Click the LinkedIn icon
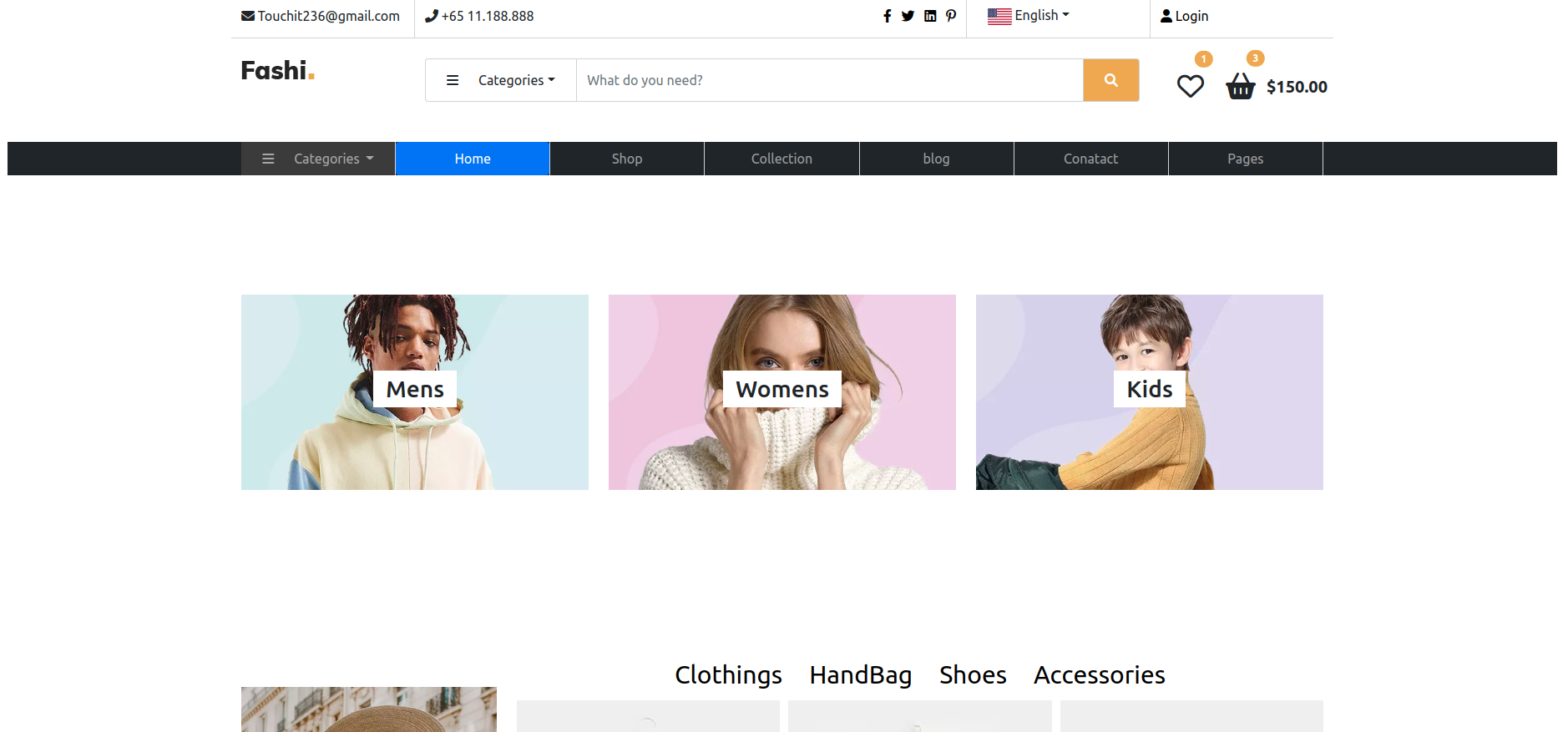 [x=930, y=16]
